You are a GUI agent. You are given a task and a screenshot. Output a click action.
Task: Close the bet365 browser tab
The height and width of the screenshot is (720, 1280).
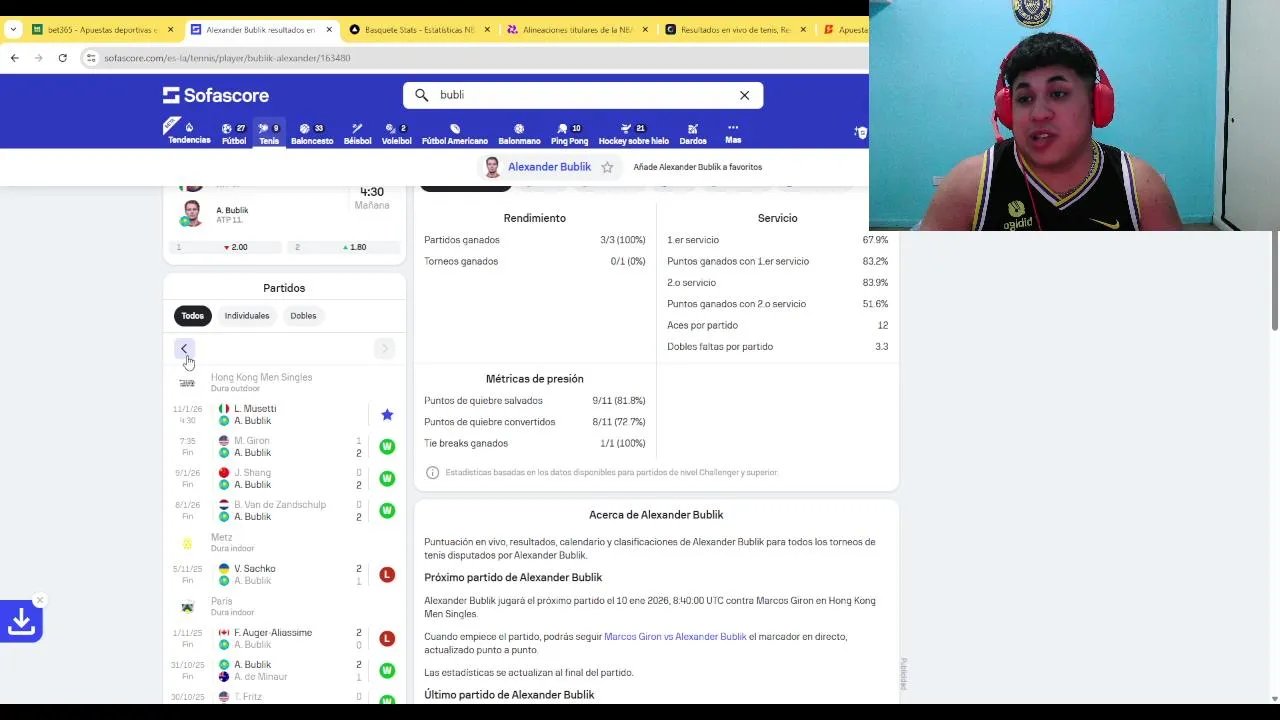pos(170,30)
